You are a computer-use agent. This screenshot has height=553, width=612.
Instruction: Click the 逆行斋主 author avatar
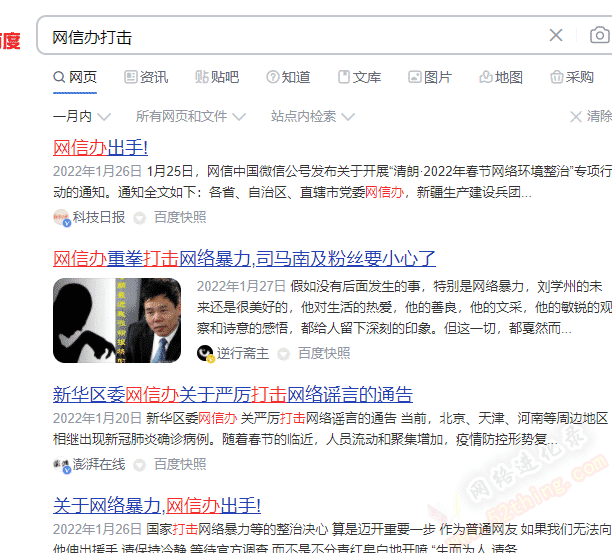[x=205, y=354]
